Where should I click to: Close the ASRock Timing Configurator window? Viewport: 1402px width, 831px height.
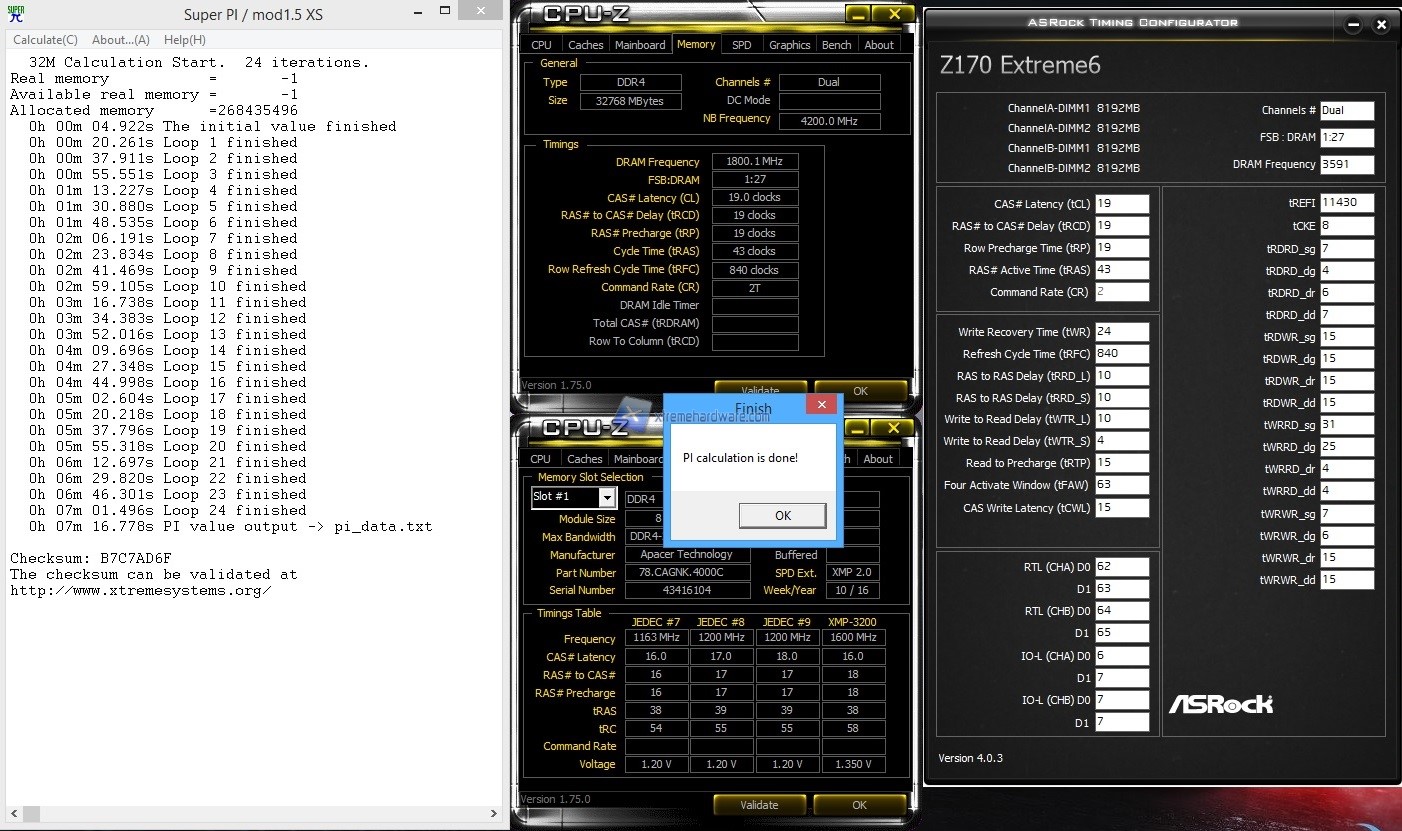pyautogui.click(x=1381, y=25)
